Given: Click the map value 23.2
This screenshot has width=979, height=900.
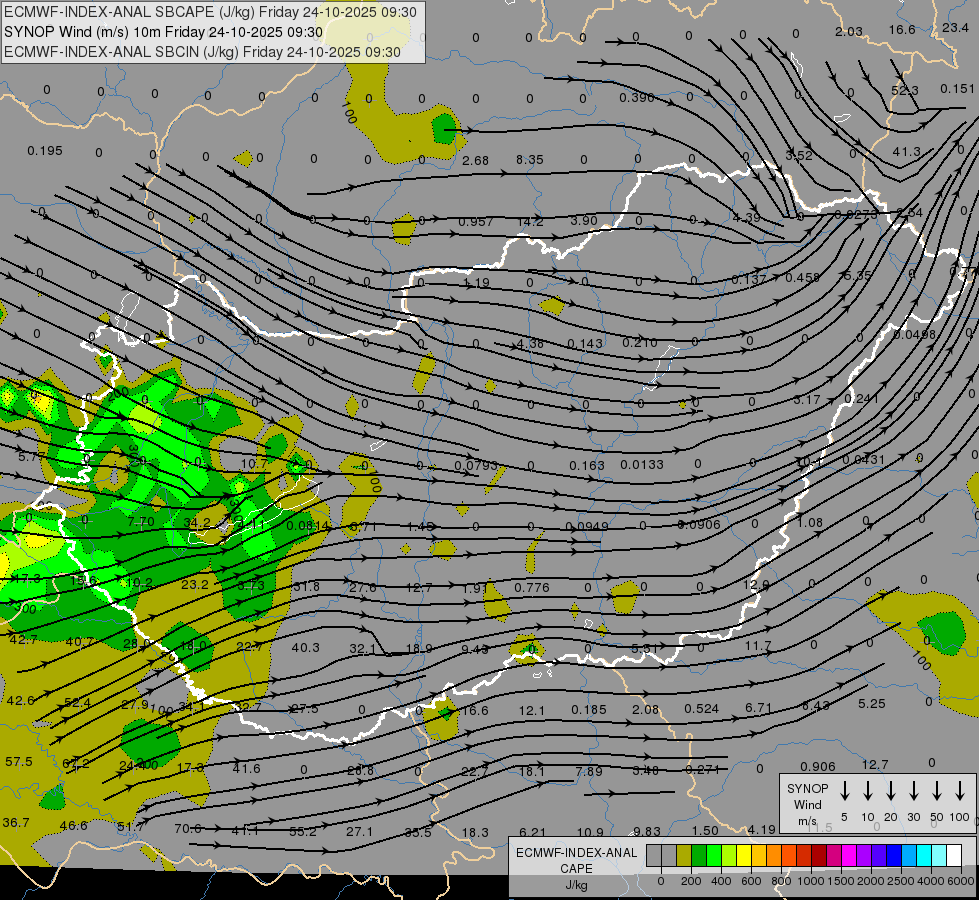Looking at the screenshot, I should click(x=195, y=585).
